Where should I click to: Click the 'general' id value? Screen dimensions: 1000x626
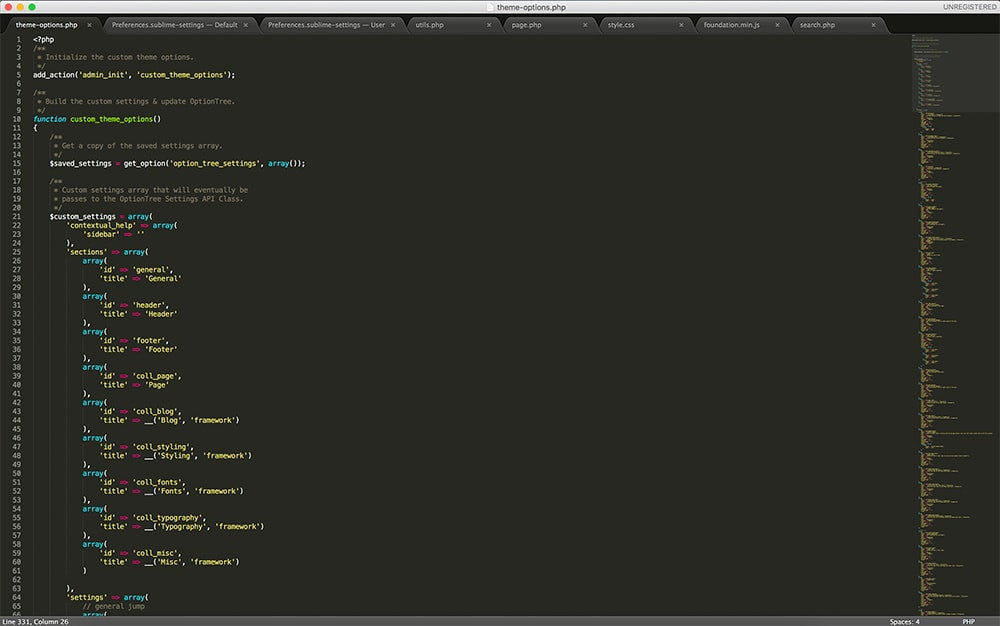click(151, 270)
